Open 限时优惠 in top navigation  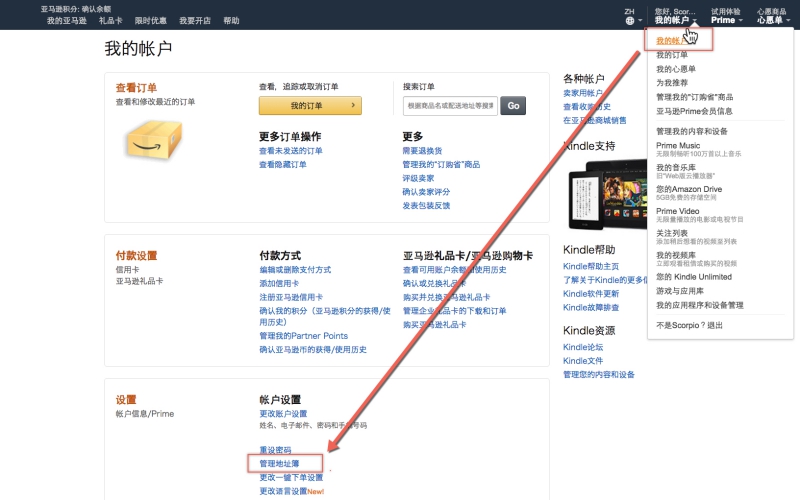[x=151, y=20]
